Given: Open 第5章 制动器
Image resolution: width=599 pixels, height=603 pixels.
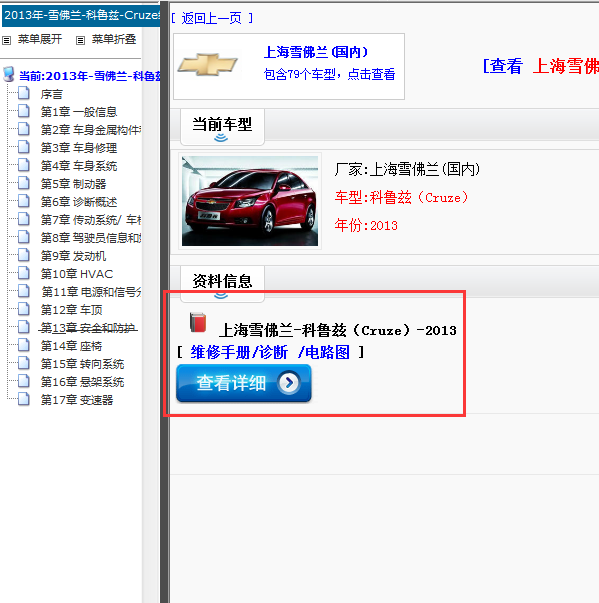Looking at the screenshot, I should tap(73, 184).
